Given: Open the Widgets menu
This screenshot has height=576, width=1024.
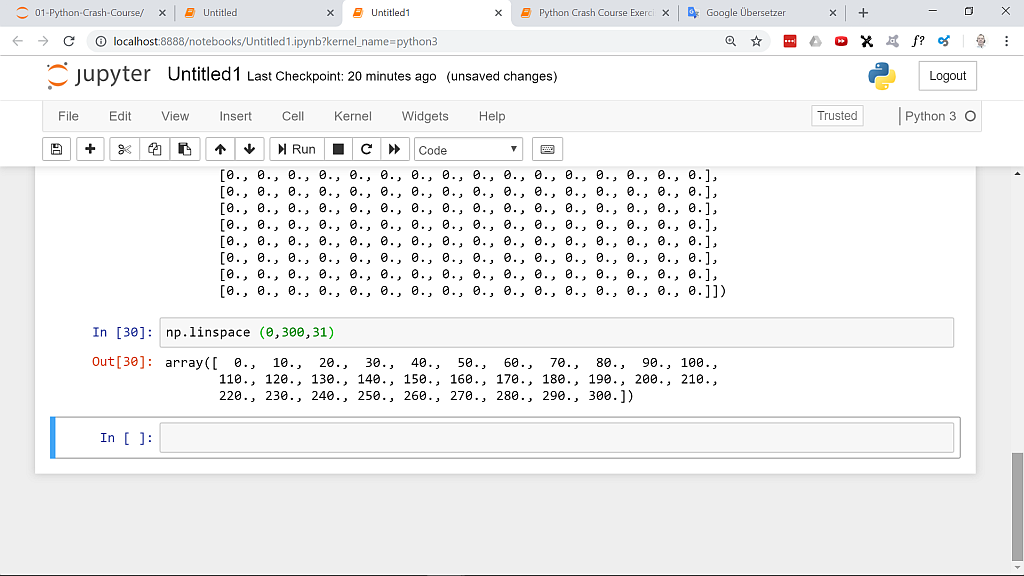Looking at the screenshot, I should [425, 116].
